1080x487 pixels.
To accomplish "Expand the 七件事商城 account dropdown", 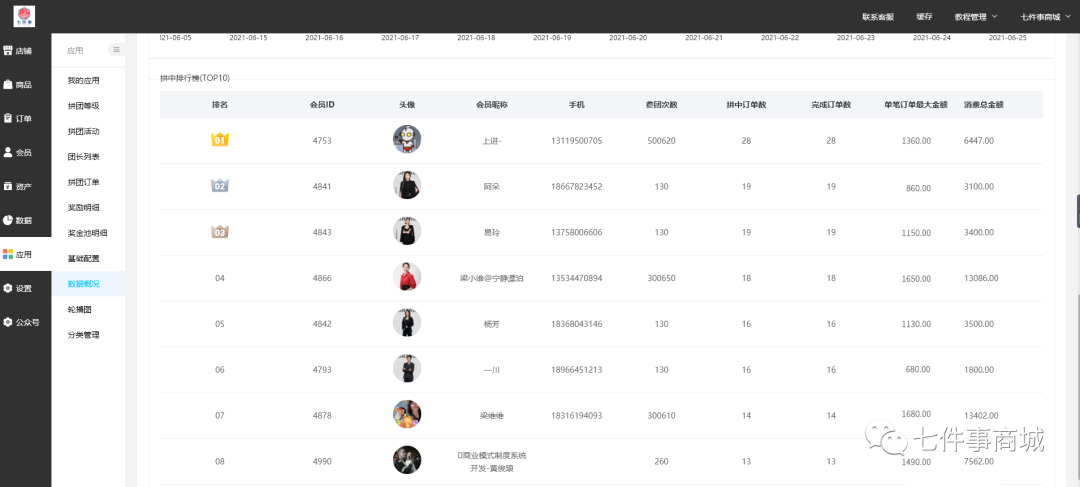I will 1046,17.
